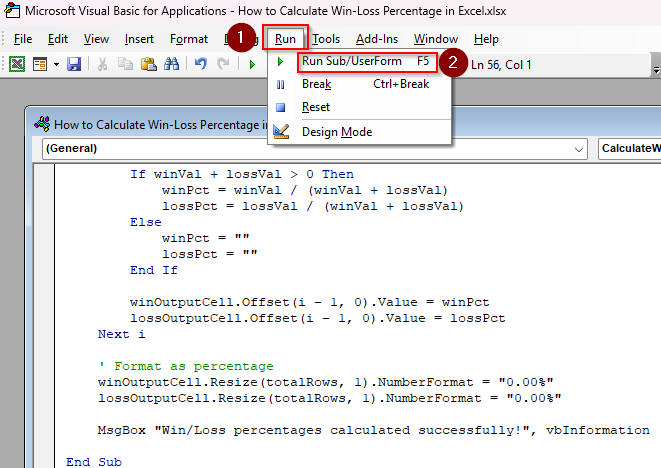The height and width of the screenshot is (468, 661).
Task: Open the Tools menu
Action: tap(326, 39)
